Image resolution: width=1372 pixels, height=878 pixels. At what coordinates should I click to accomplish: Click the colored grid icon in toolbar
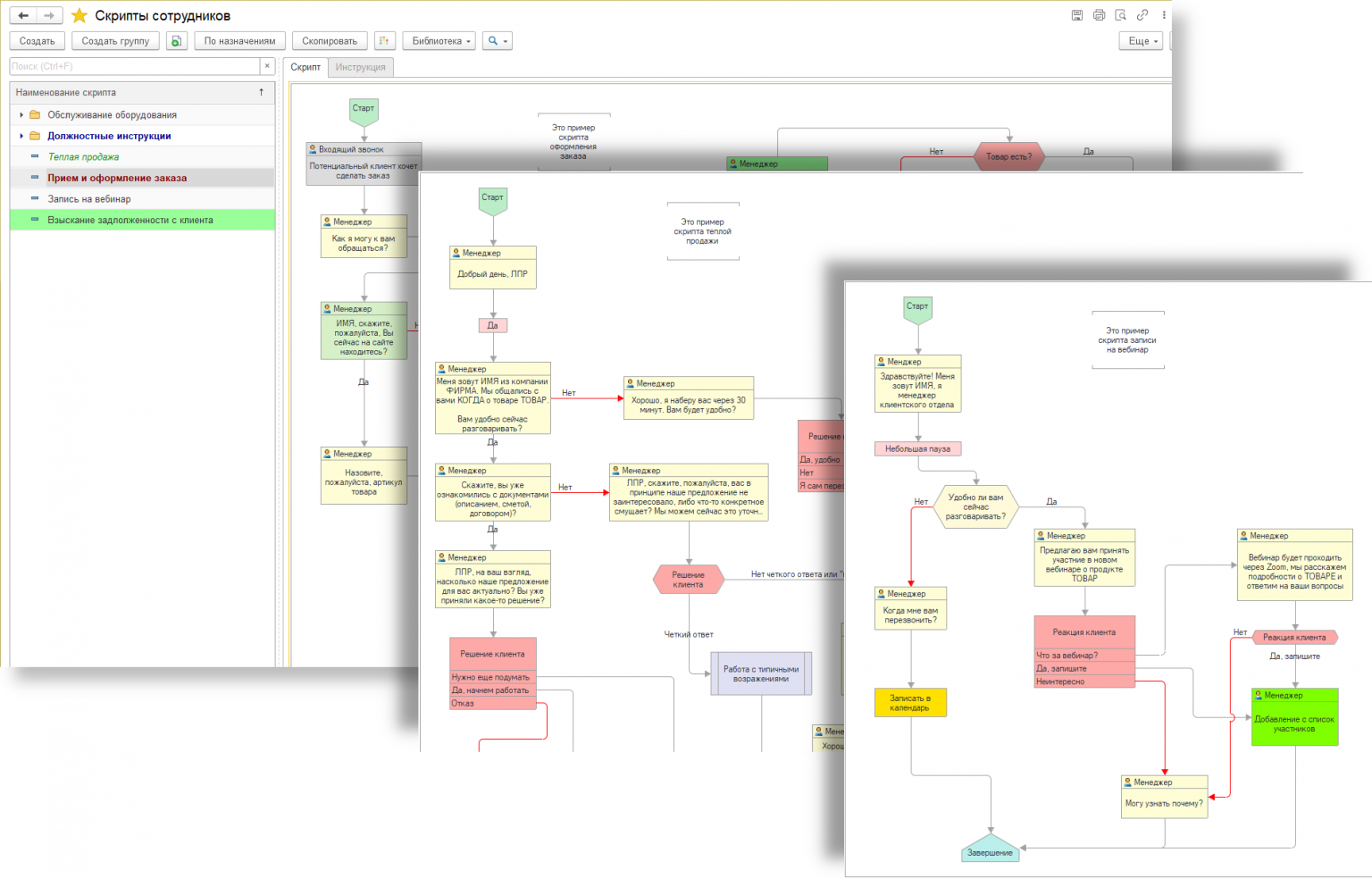(x=384, y=41)
